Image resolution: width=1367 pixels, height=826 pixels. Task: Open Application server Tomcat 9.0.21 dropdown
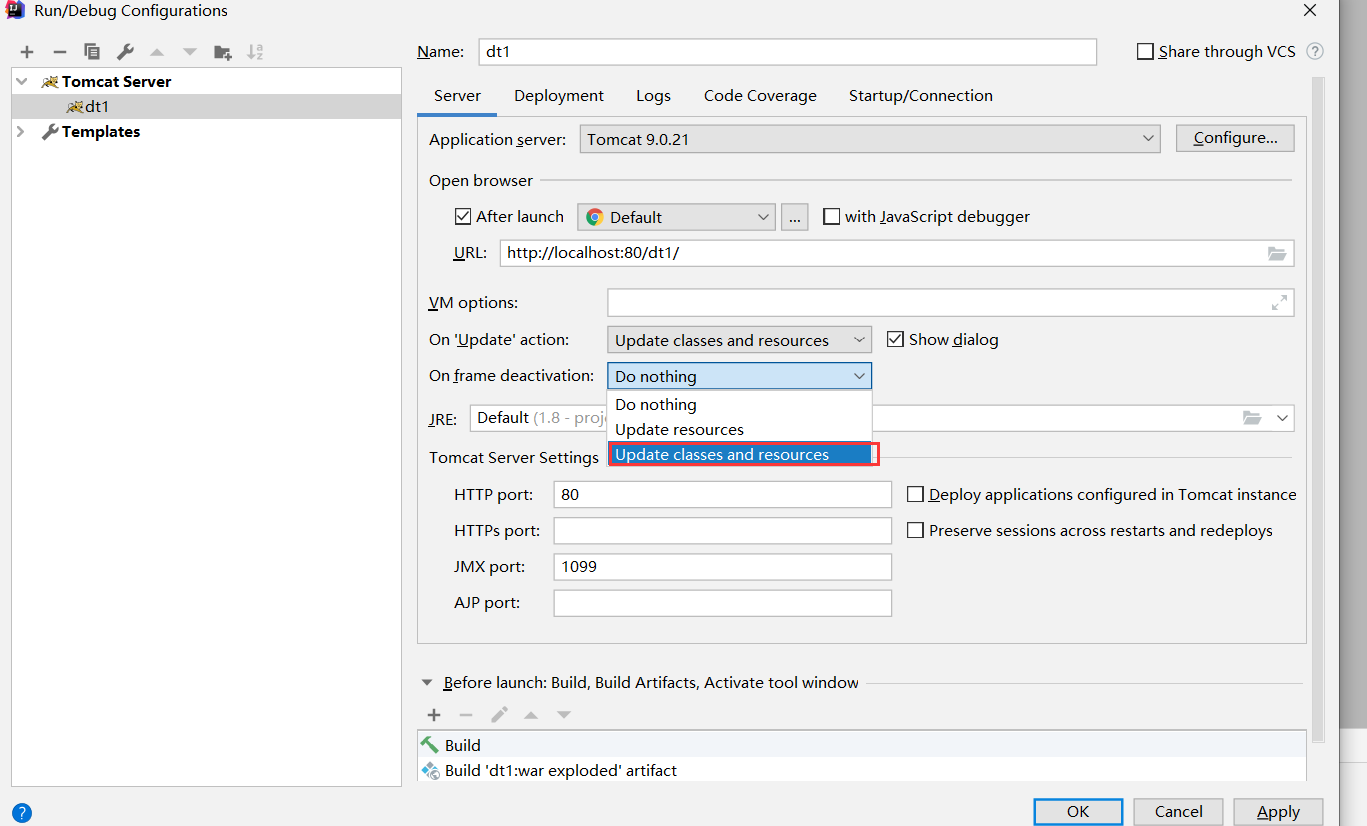click(x=870, y=140)
